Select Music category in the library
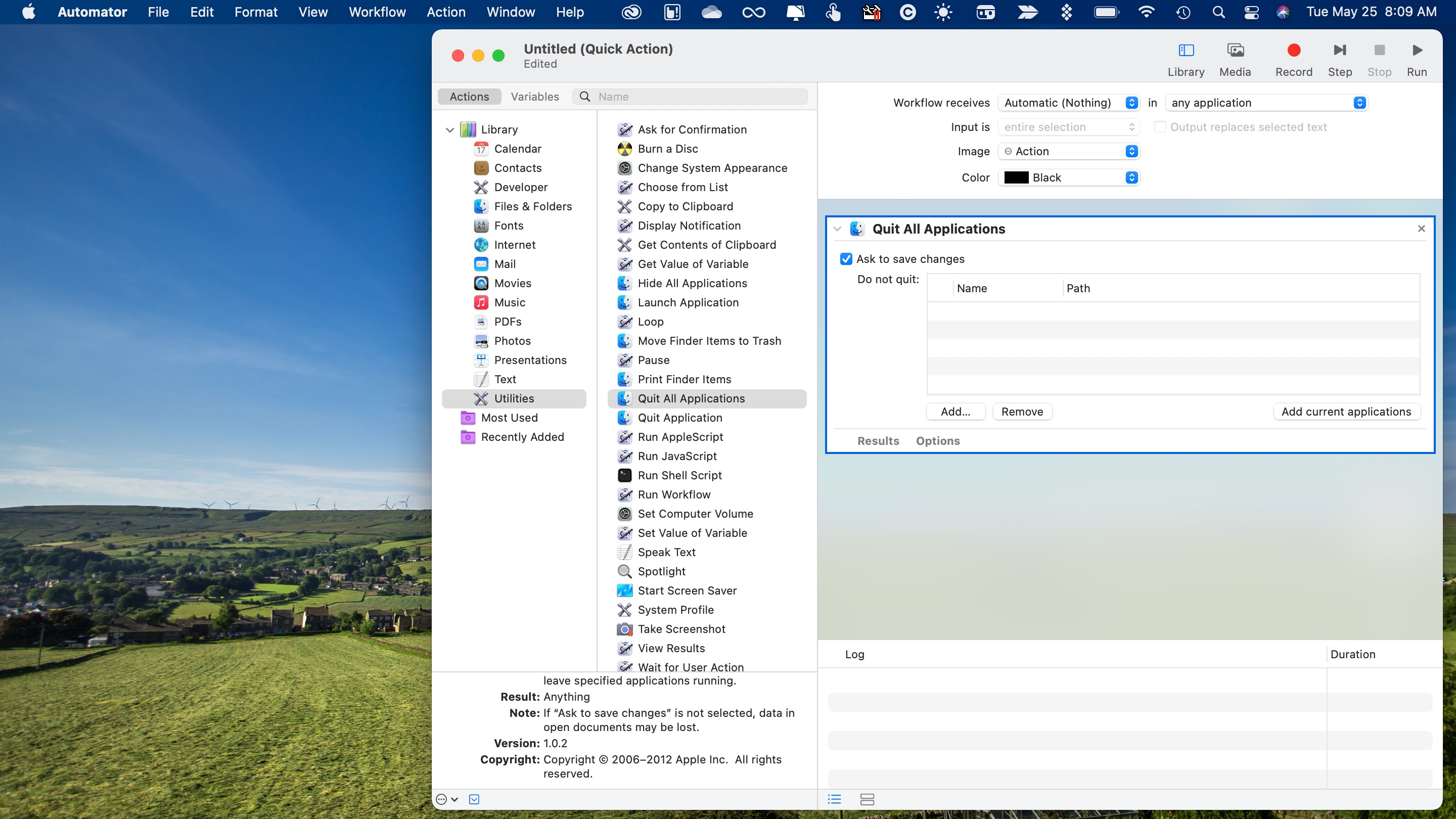This screenshot has width=1456, height=819. click(x=509, y=302)
